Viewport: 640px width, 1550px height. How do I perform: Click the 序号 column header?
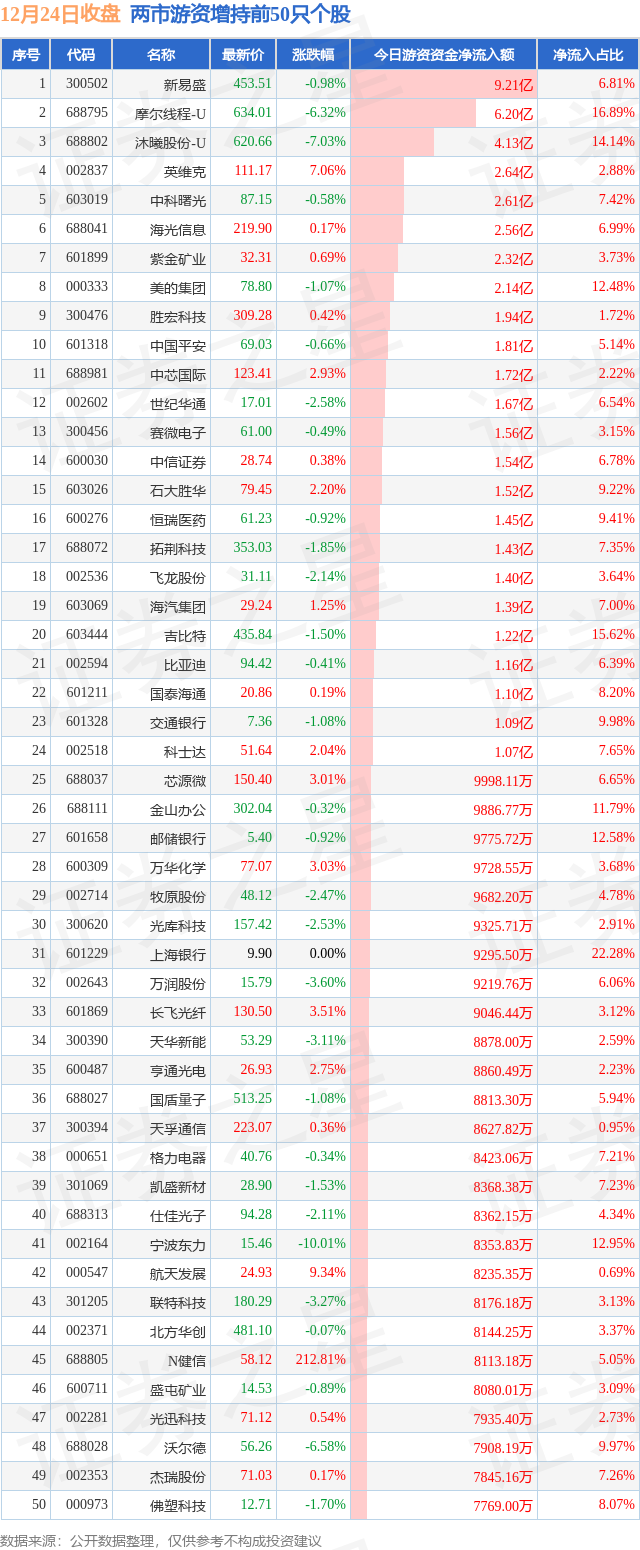pyautogui.click(x=25, y=54)
